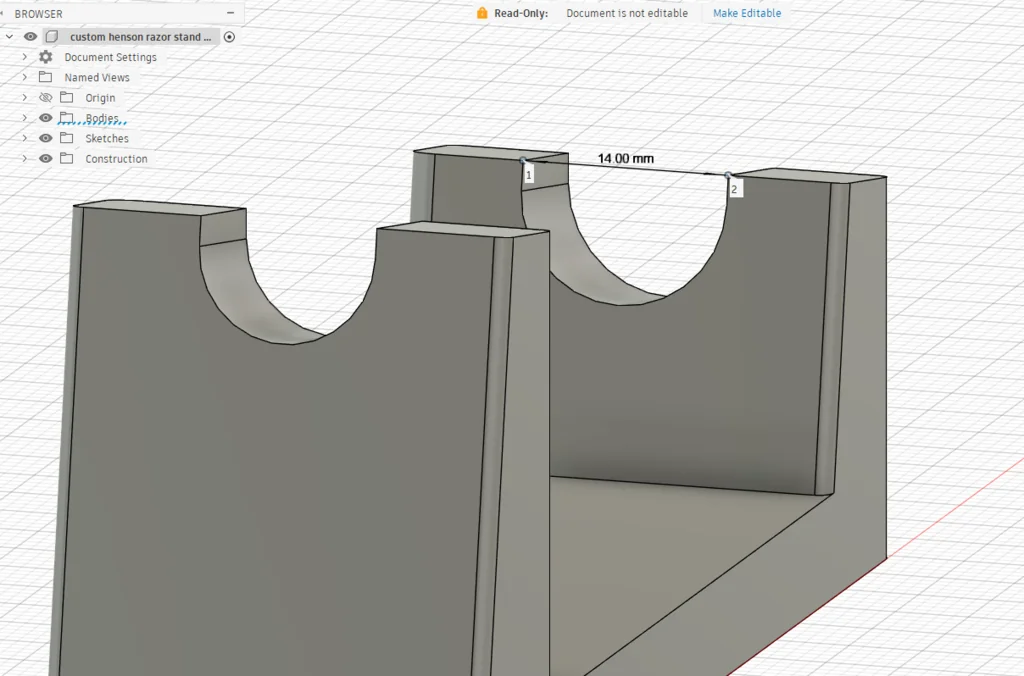The image size is (1024, 676).
Task: Collapse the root document node
Action: click(x=10, y=37)
